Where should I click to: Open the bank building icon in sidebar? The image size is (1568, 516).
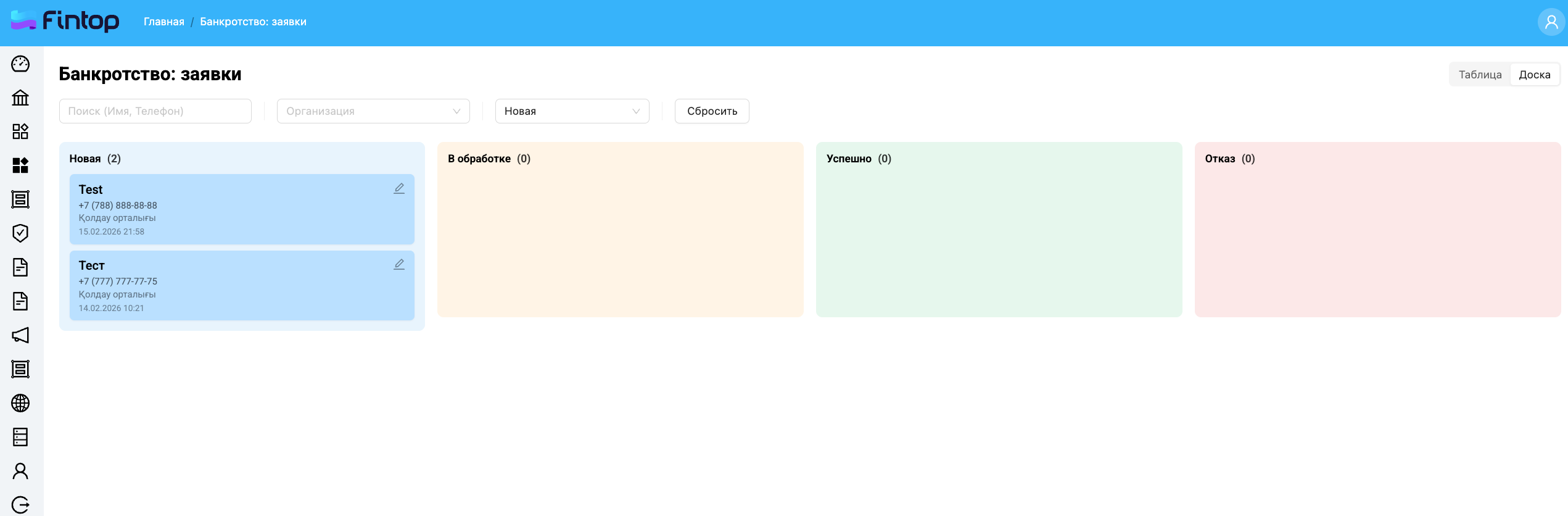20,98
